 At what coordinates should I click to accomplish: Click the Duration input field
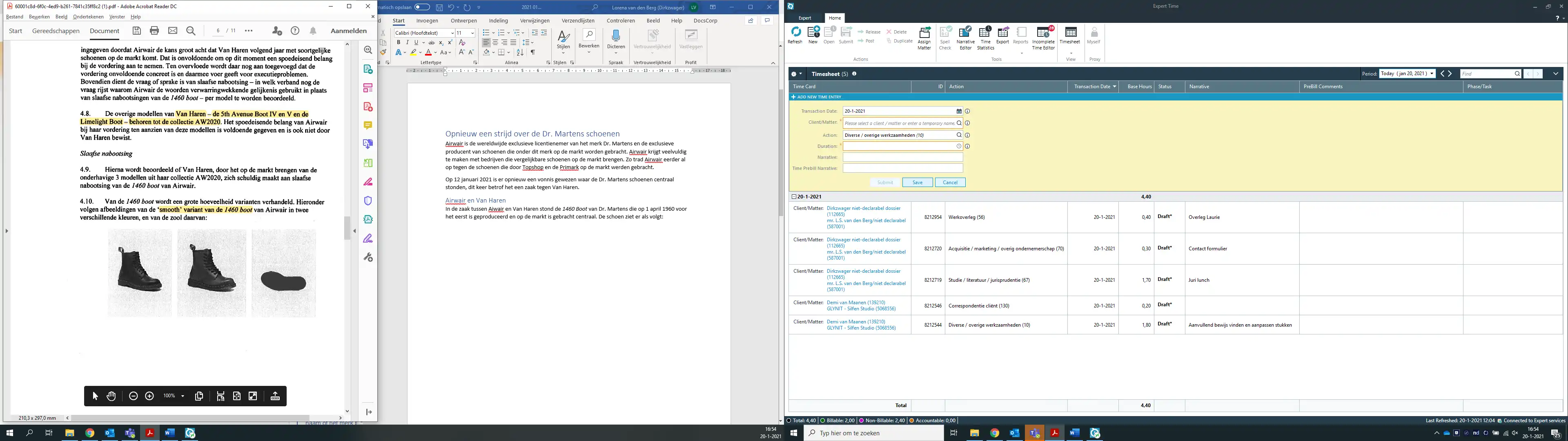pyautogui.click(x=903, y=146)
